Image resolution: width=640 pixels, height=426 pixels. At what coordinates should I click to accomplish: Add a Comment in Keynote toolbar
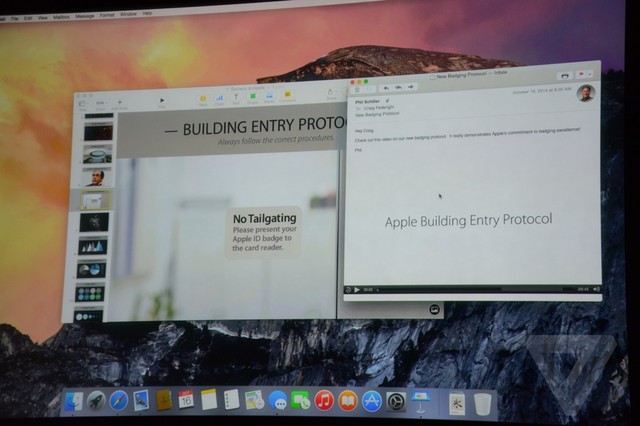click(287, 95)
